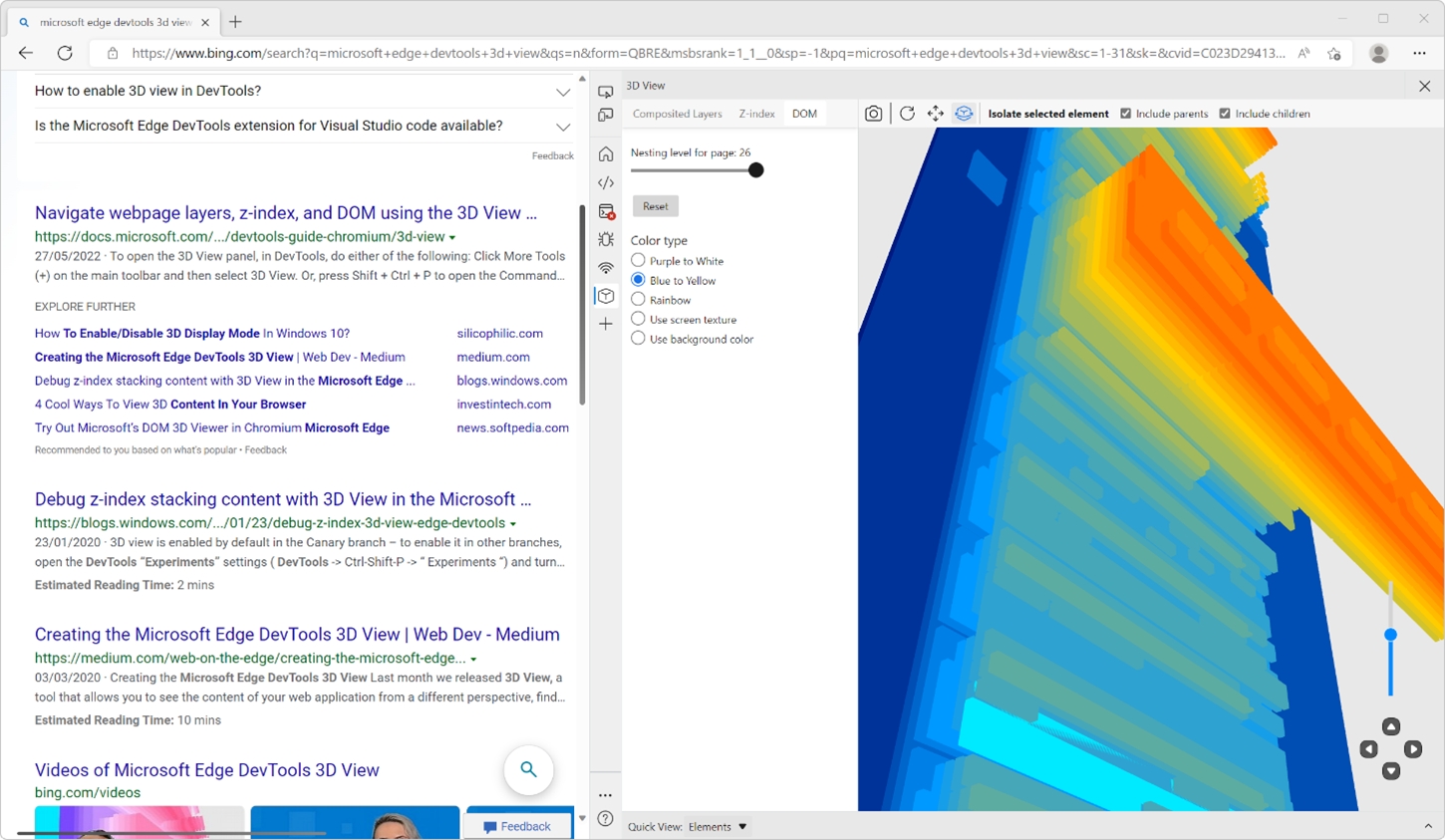1445x840 pixels.
Task: Open Creating the Microsoft Edge DevTools result
Action: pyautogui.click(x=297, y=634)
